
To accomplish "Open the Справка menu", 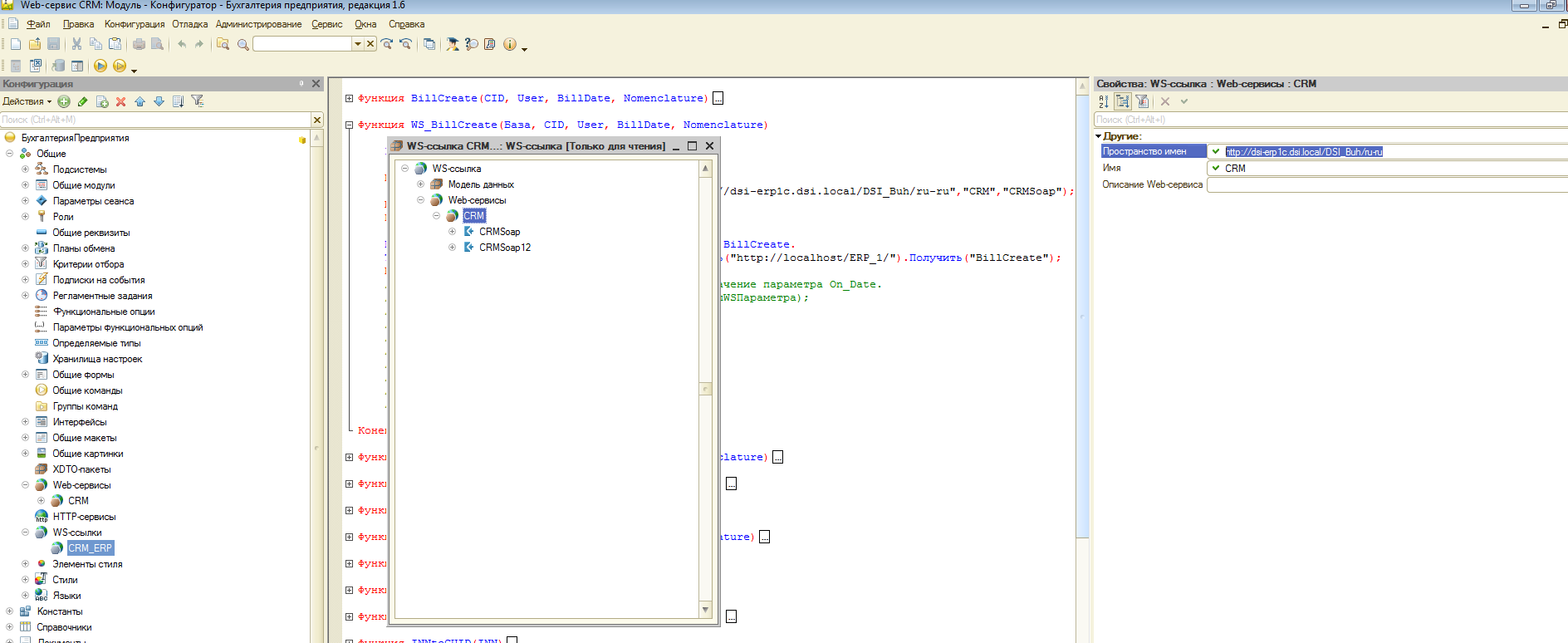I will click(x=406, y=24).
